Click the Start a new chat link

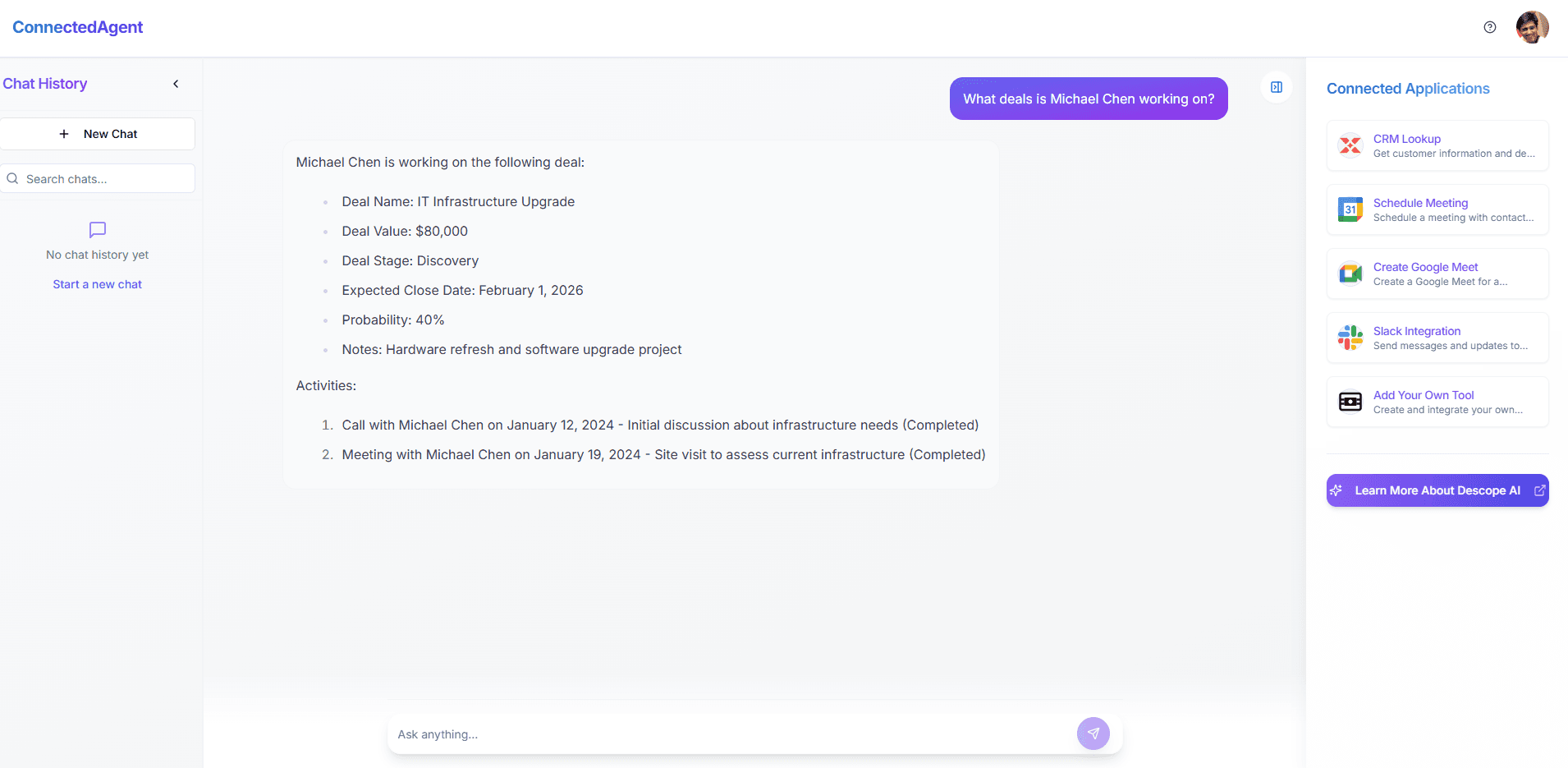click(x=98, y=284)
